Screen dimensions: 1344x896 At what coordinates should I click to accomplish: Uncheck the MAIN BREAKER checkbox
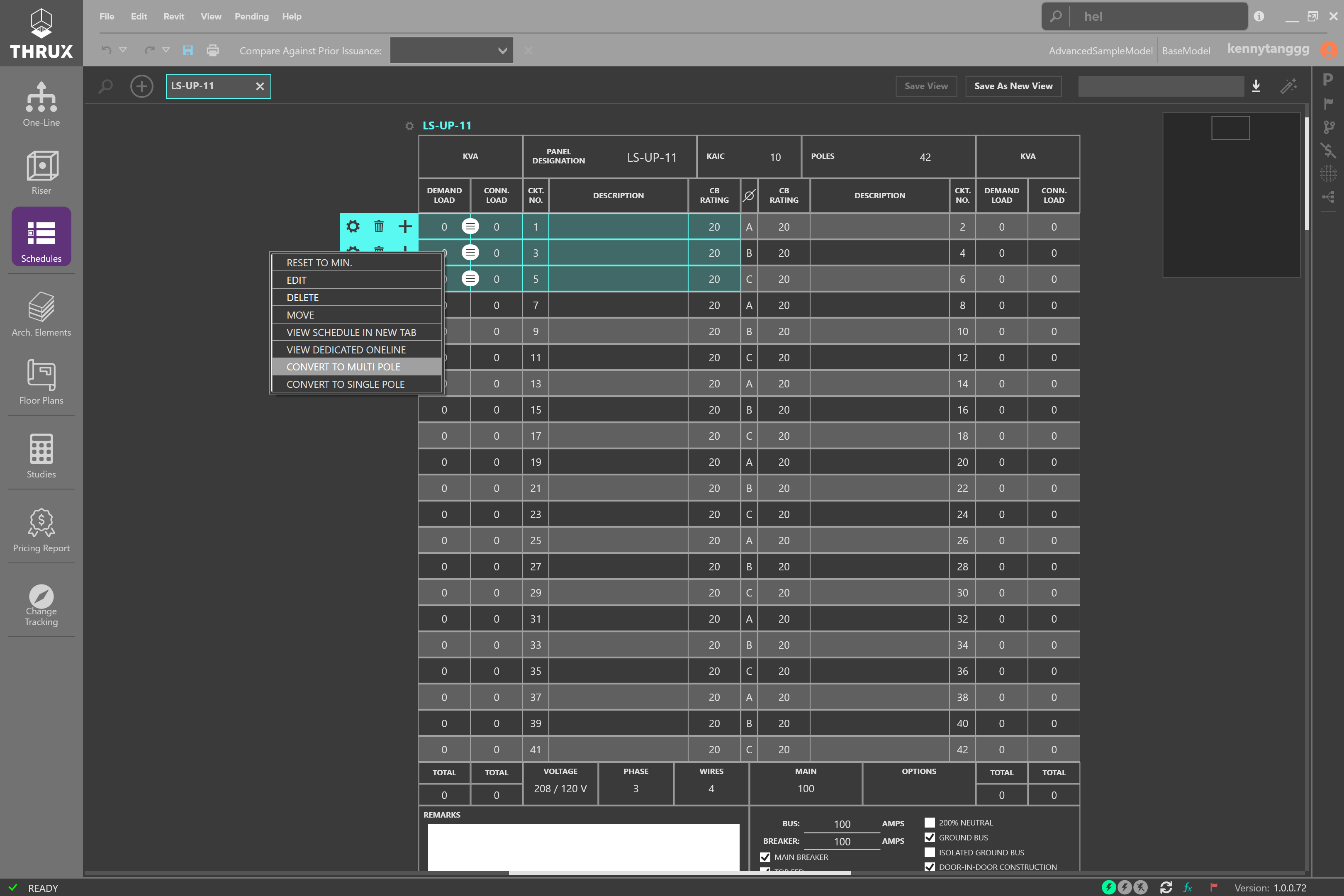[765, 857]
